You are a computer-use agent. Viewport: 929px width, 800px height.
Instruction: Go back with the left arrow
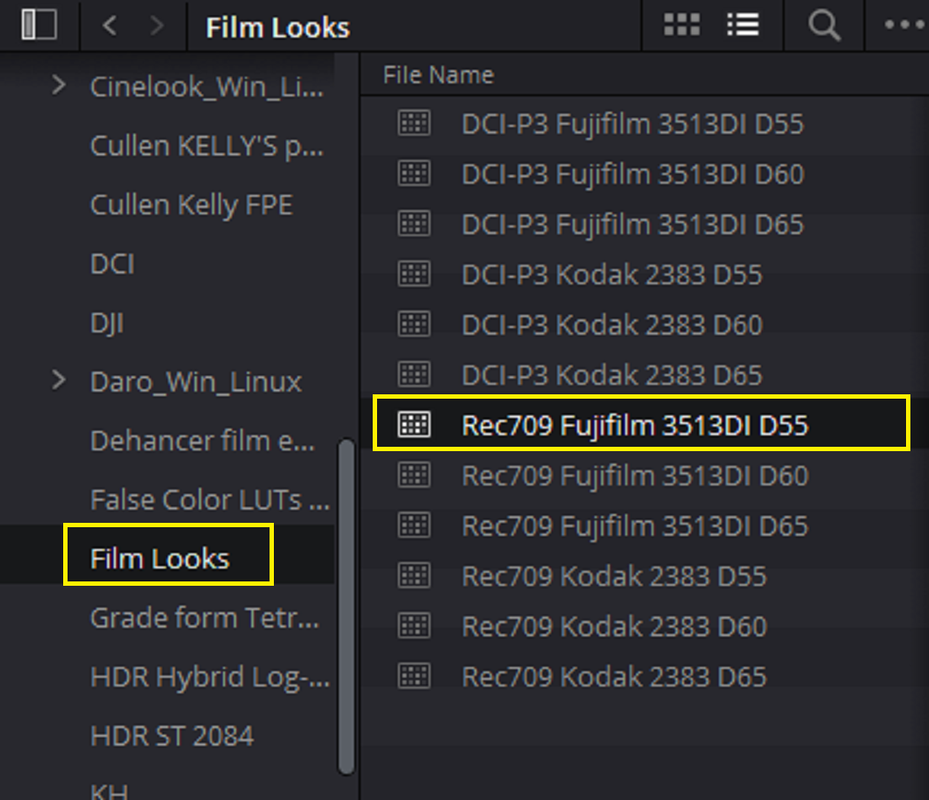coord(110,25)
